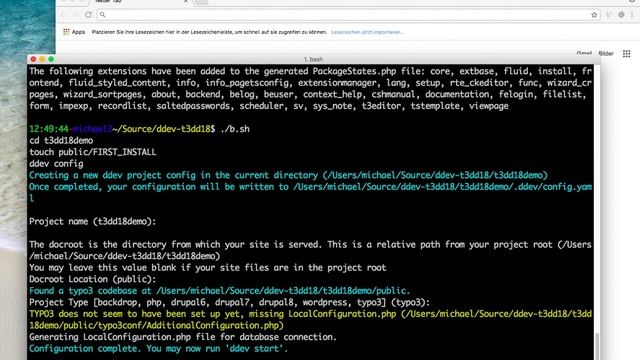This screenshot has height=360, width=640.
Task: Zoom the terminal with the green button
Action: tap(51, 59)
